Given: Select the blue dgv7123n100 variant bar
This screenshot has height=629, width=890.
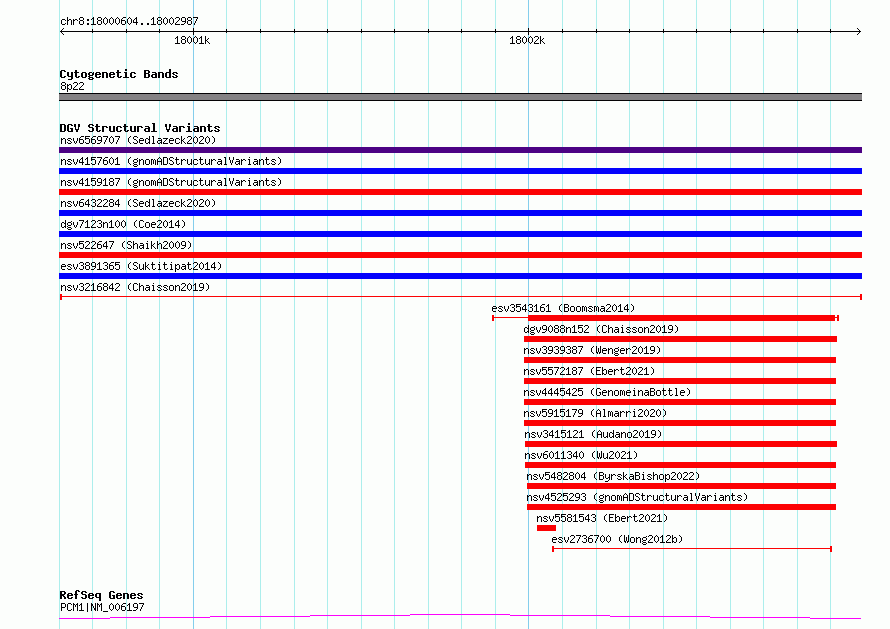Looking at the screenshot, I should (x=460, y=234).
